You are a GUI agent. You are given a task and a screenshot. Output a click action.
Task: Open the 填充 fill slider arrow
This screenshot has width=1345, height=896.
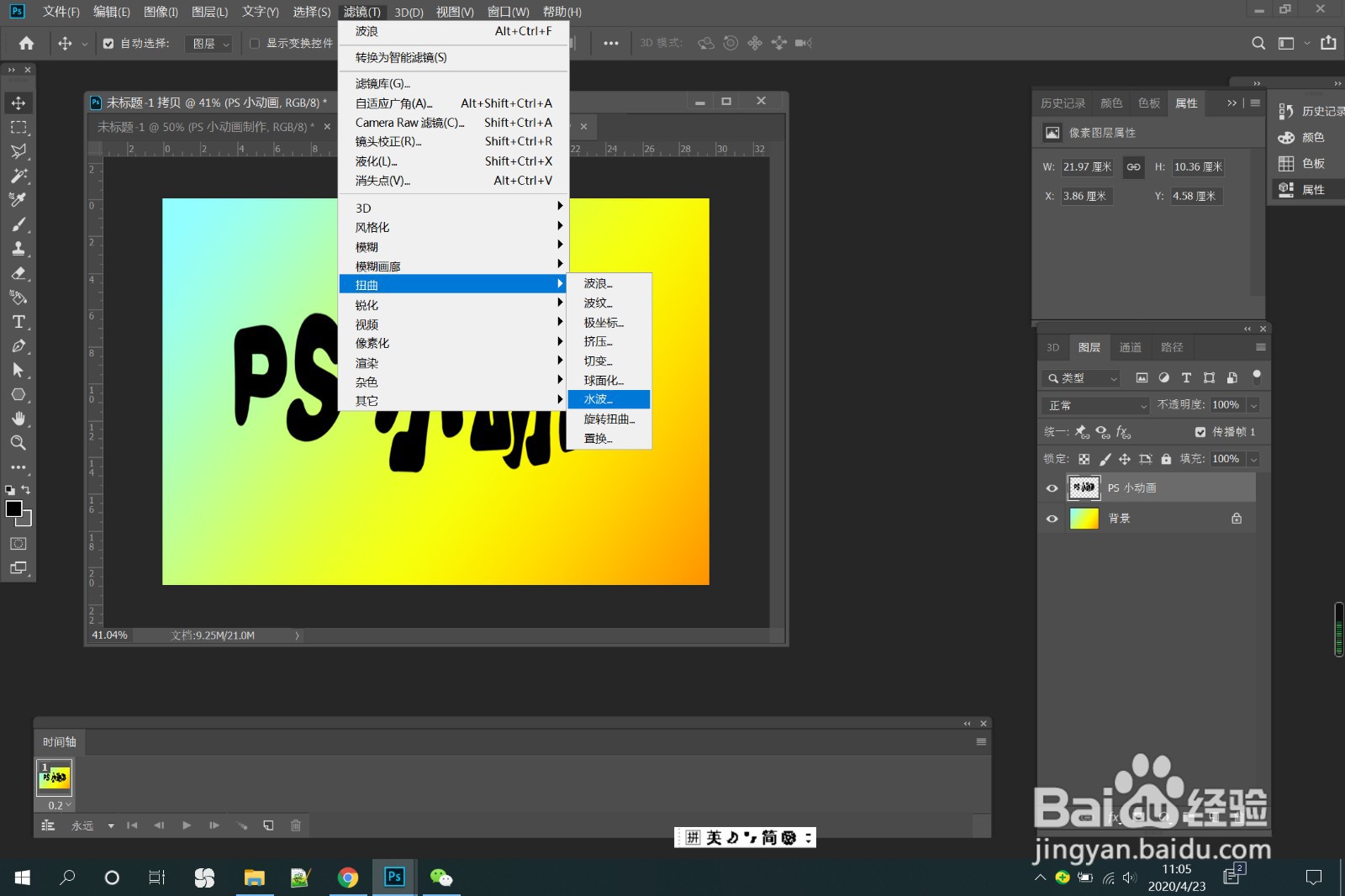coord(1253,459)
